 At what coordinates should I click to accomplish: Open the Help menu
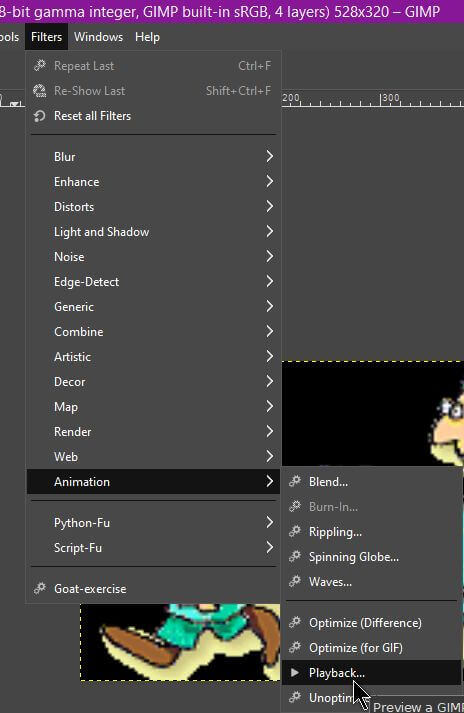(x=147, y=37)
